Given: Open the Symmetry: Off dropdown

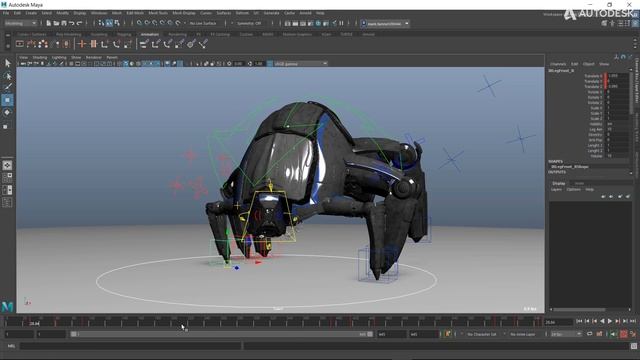Looking at the screenshot, I should (x=249, y=23).
